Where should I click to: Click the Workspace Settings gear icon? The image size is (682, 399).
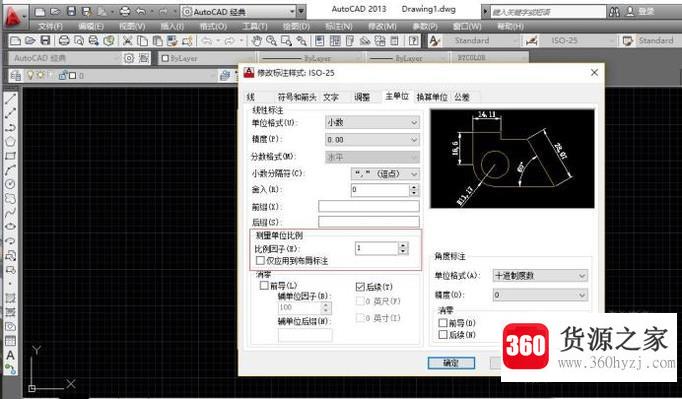pos(129,58)
